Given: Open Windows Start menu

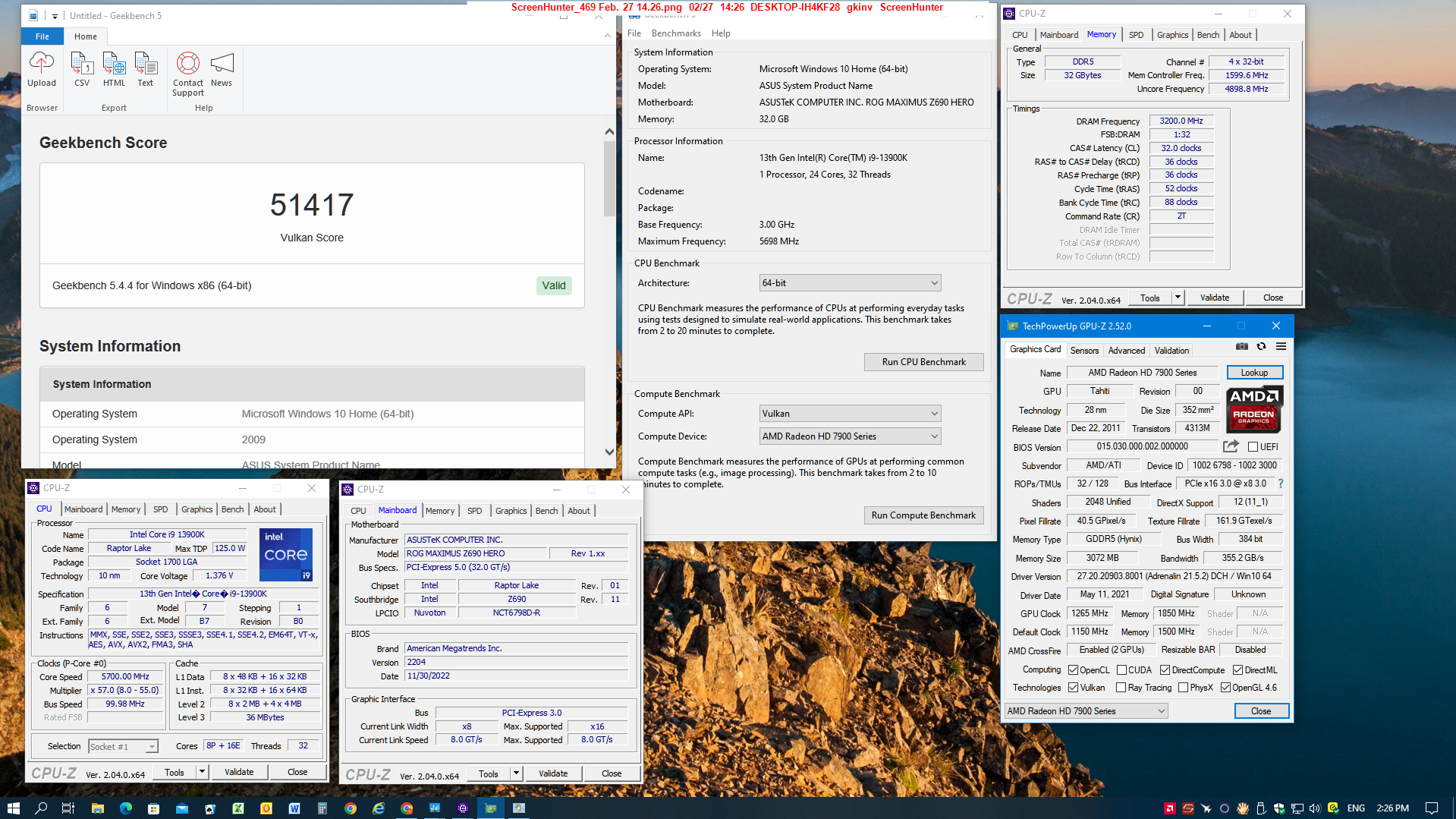Looking at the screenshot, I should [13, 808].
